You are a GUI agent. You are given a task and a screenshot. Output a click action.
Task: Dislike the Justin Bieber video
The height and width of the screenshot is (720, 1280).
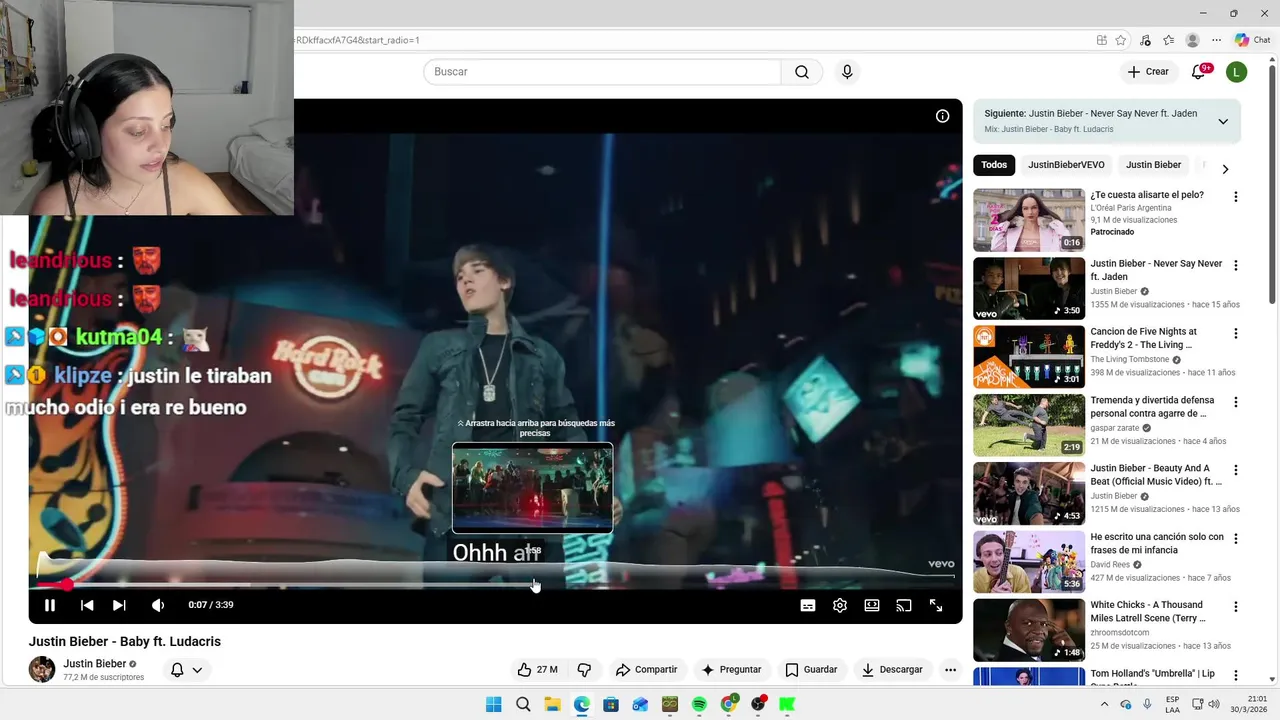(585, 670)
